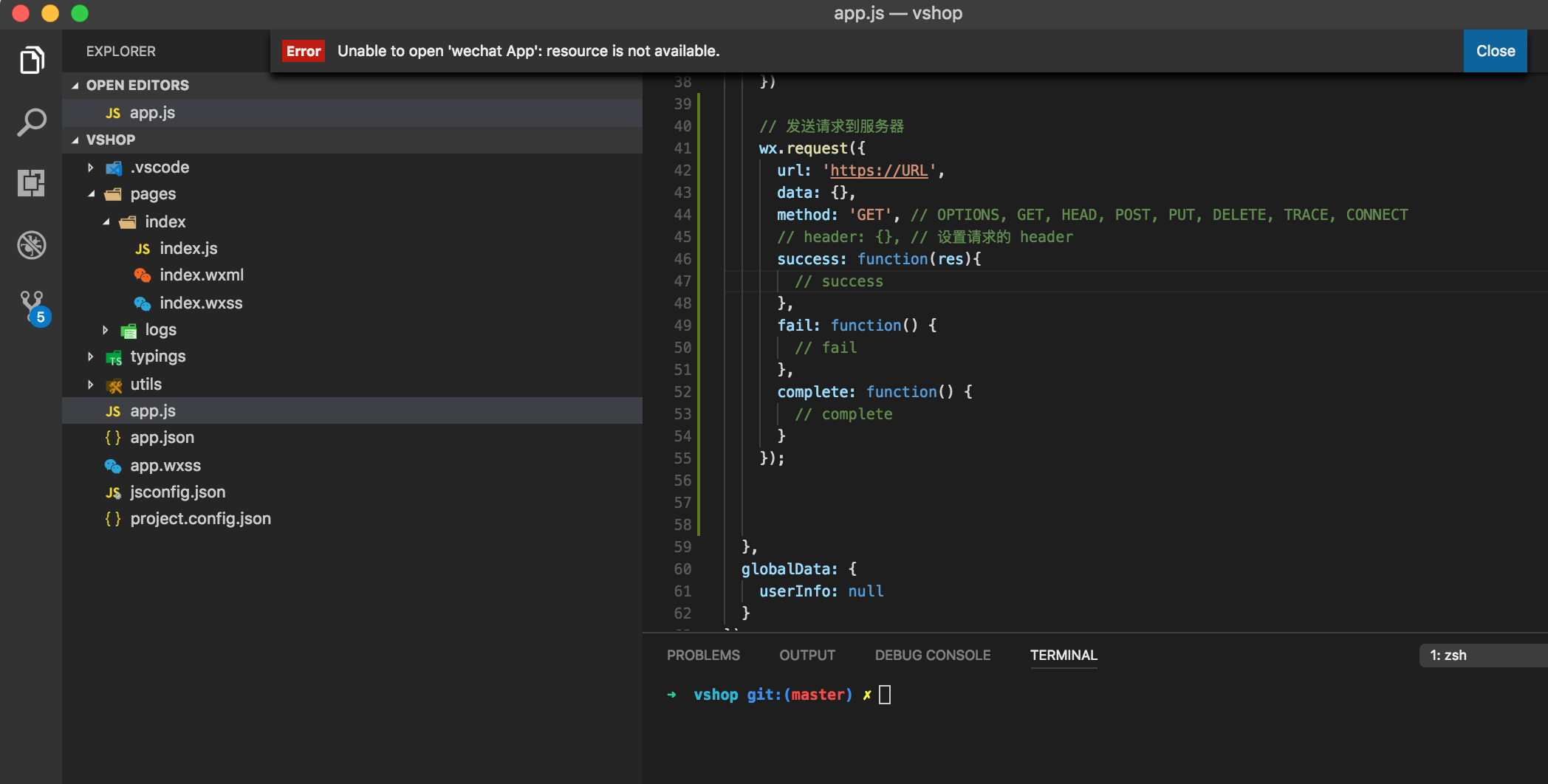This screenshot has height=784, width=1548.
Task: Click JS icon of app.js in VSHOP tree
Action: [113, 411]
